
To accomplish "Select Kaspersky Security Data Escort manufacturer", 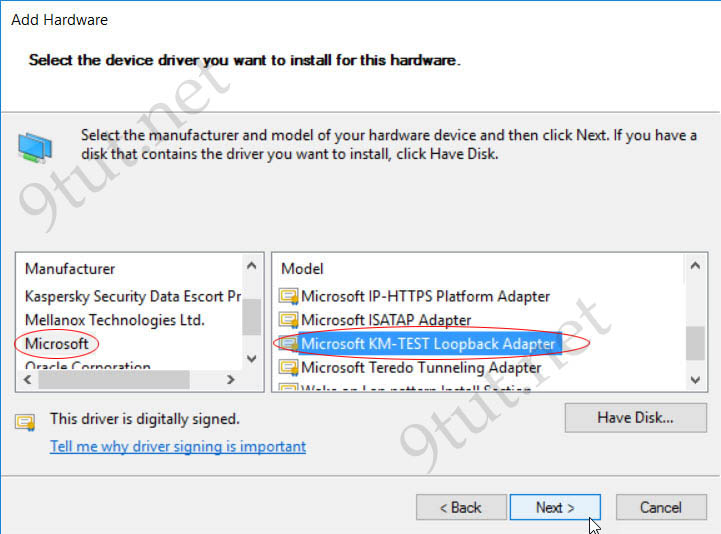I will tap(132, 296).
